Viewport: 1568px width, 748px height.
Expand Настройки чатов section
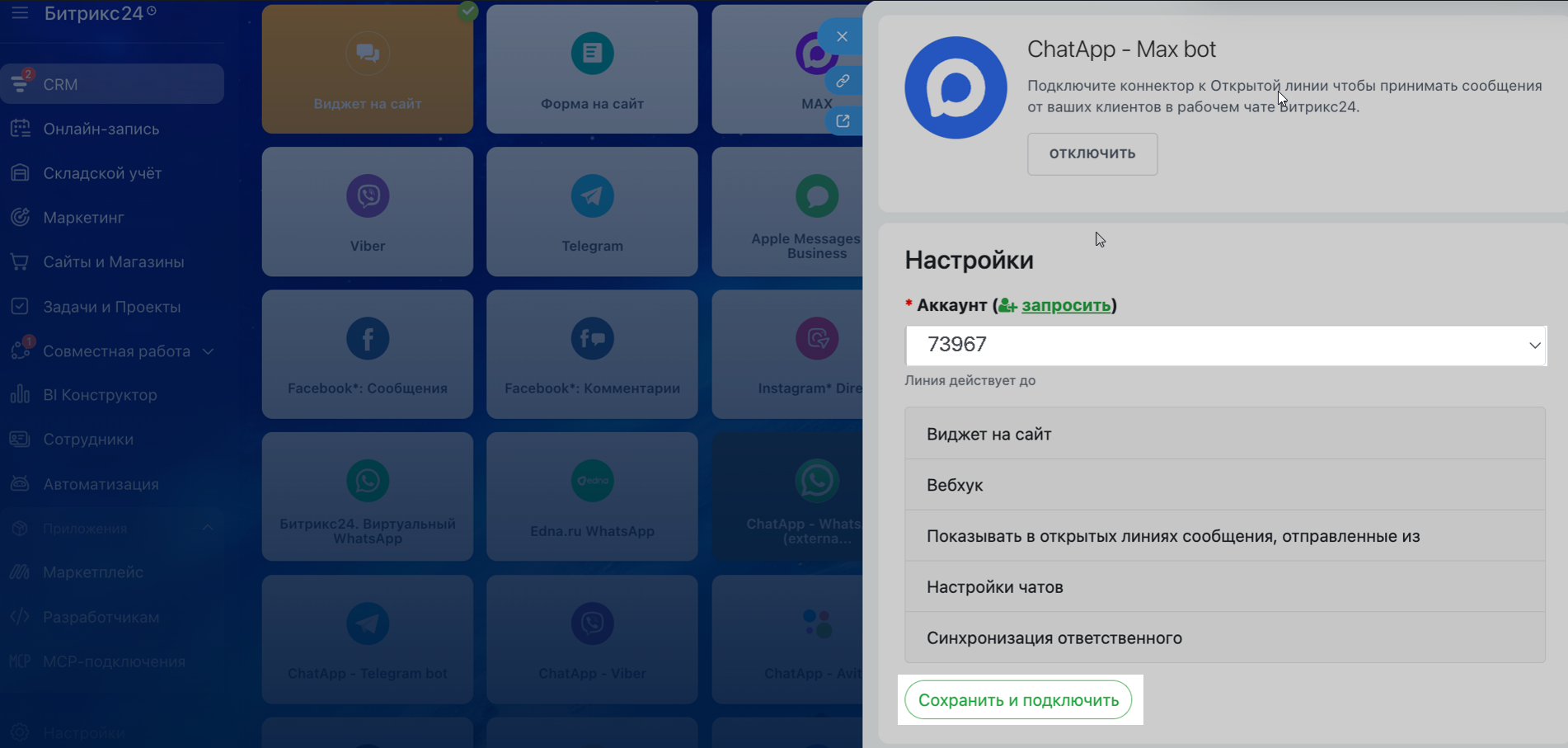tap(1224, 587)
